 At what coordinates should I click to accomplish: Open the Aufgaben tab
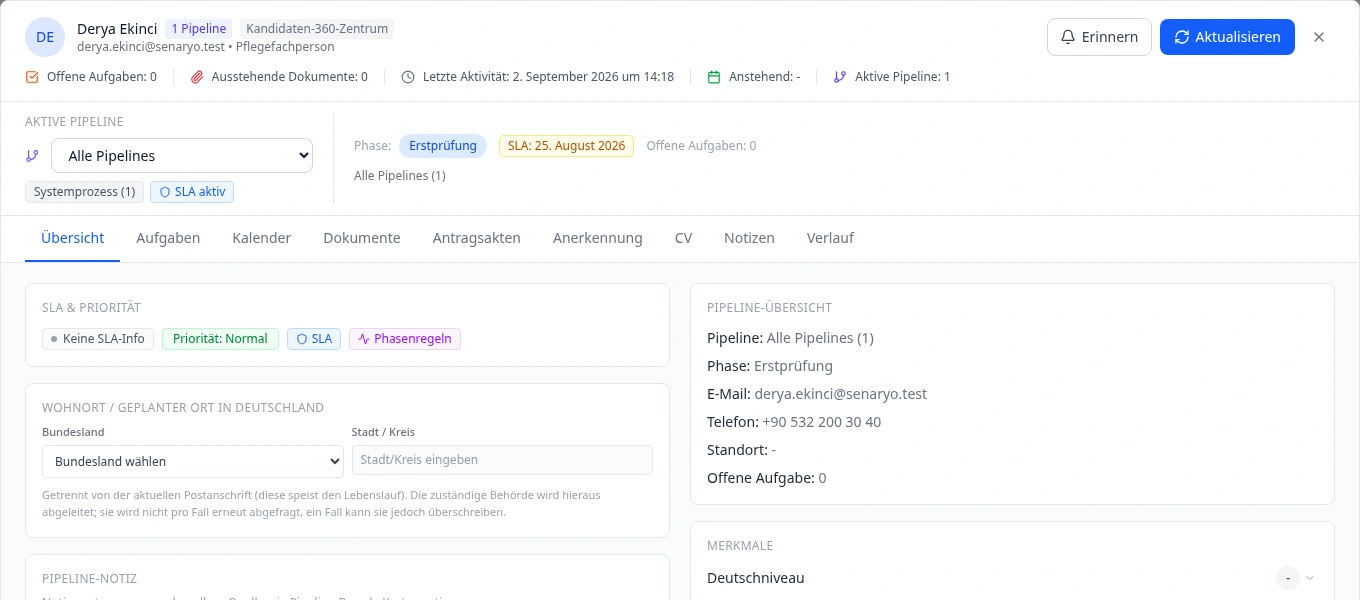tap(168, 238)
